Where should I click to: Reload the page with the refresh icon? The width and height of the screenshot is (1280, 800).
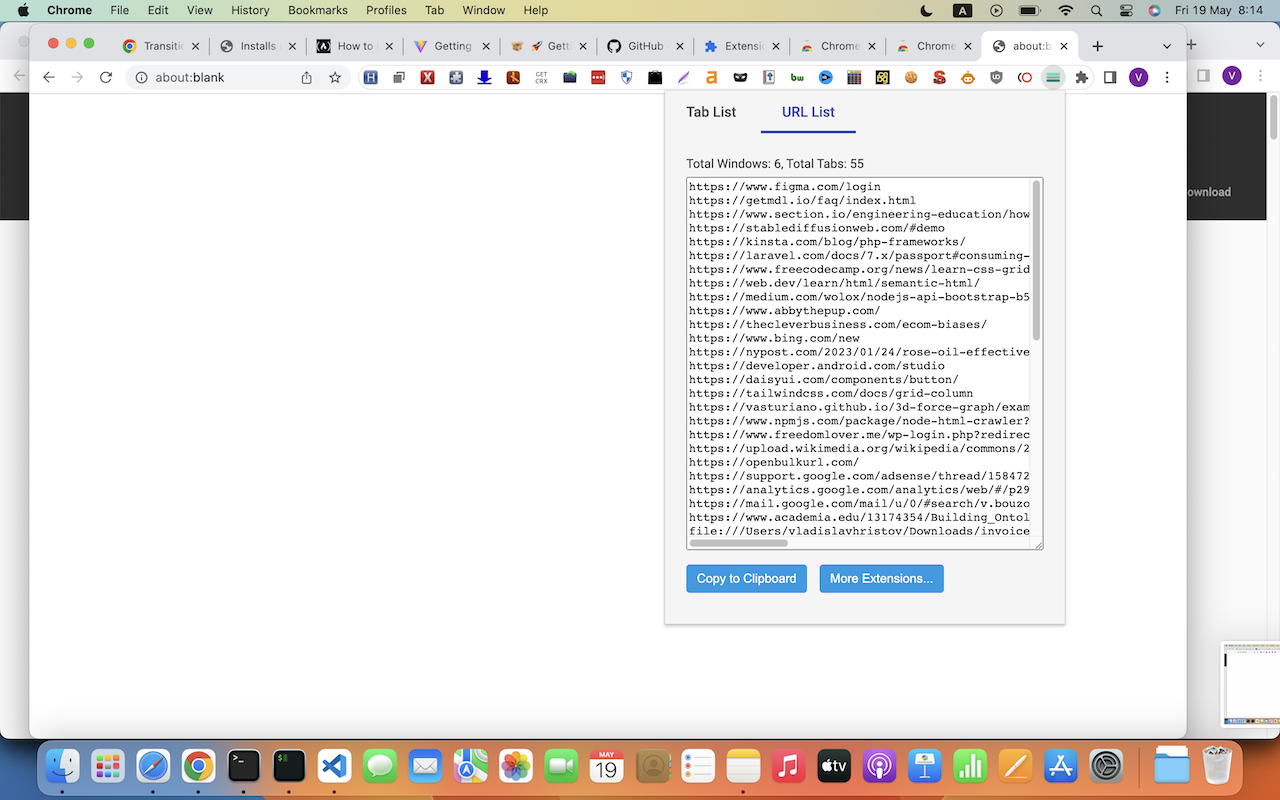(106, 77)
